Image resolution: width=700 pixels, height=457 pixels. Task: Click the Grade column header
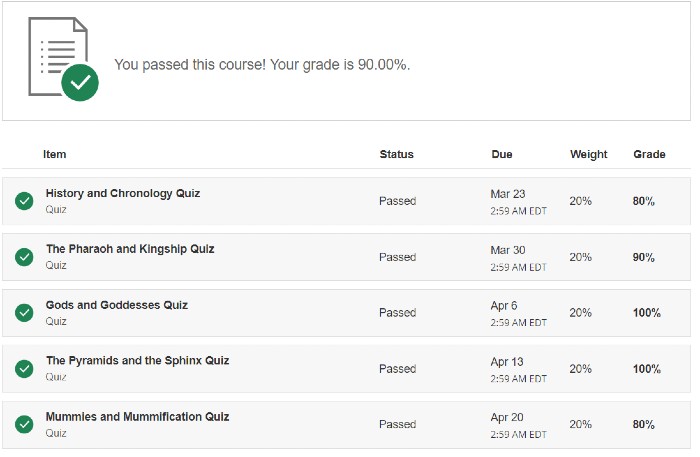pyautogui.click(x=649, y=154)
